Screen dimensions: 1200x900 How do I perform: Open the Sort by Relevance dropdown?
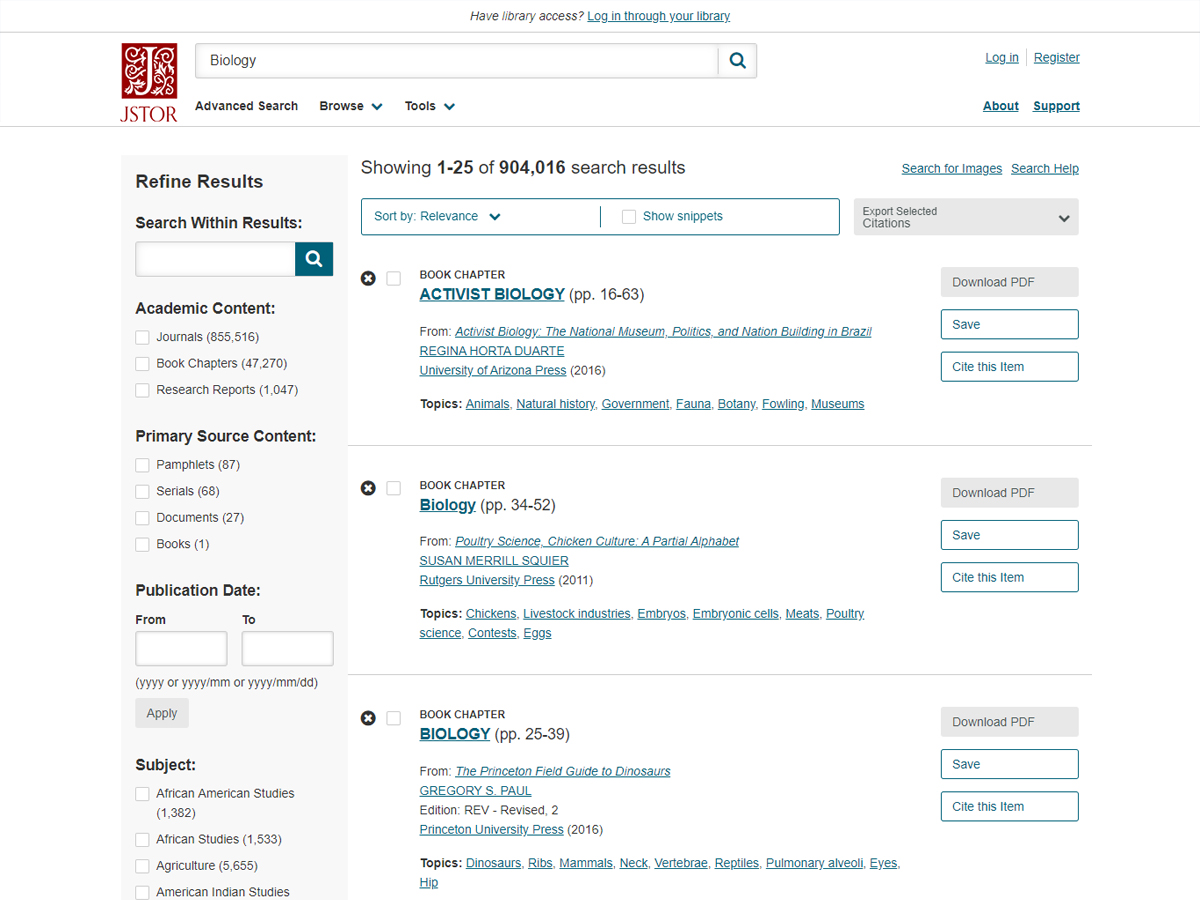tap(438, 217)
